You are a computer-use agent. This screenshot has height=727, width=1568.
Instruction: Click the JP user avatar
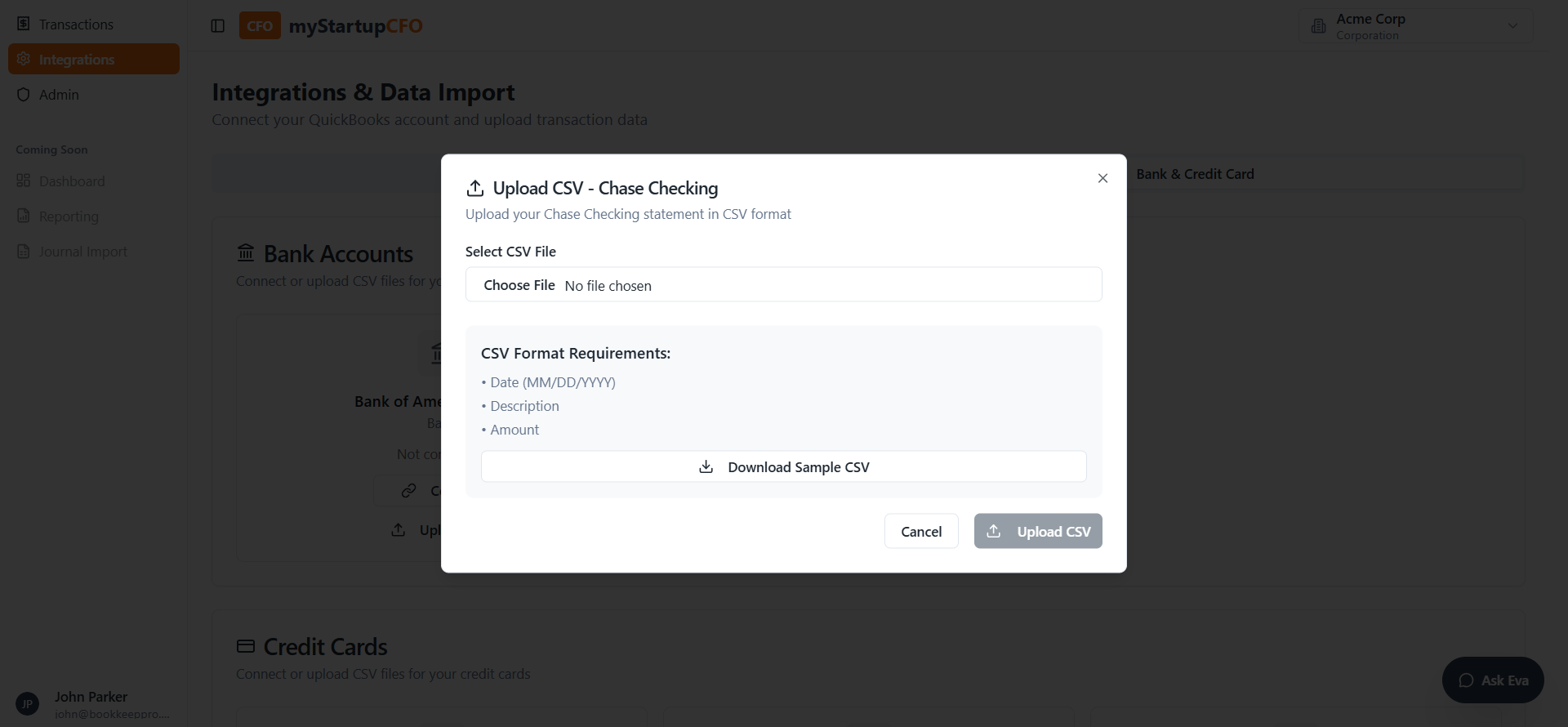tap(27, 703)
